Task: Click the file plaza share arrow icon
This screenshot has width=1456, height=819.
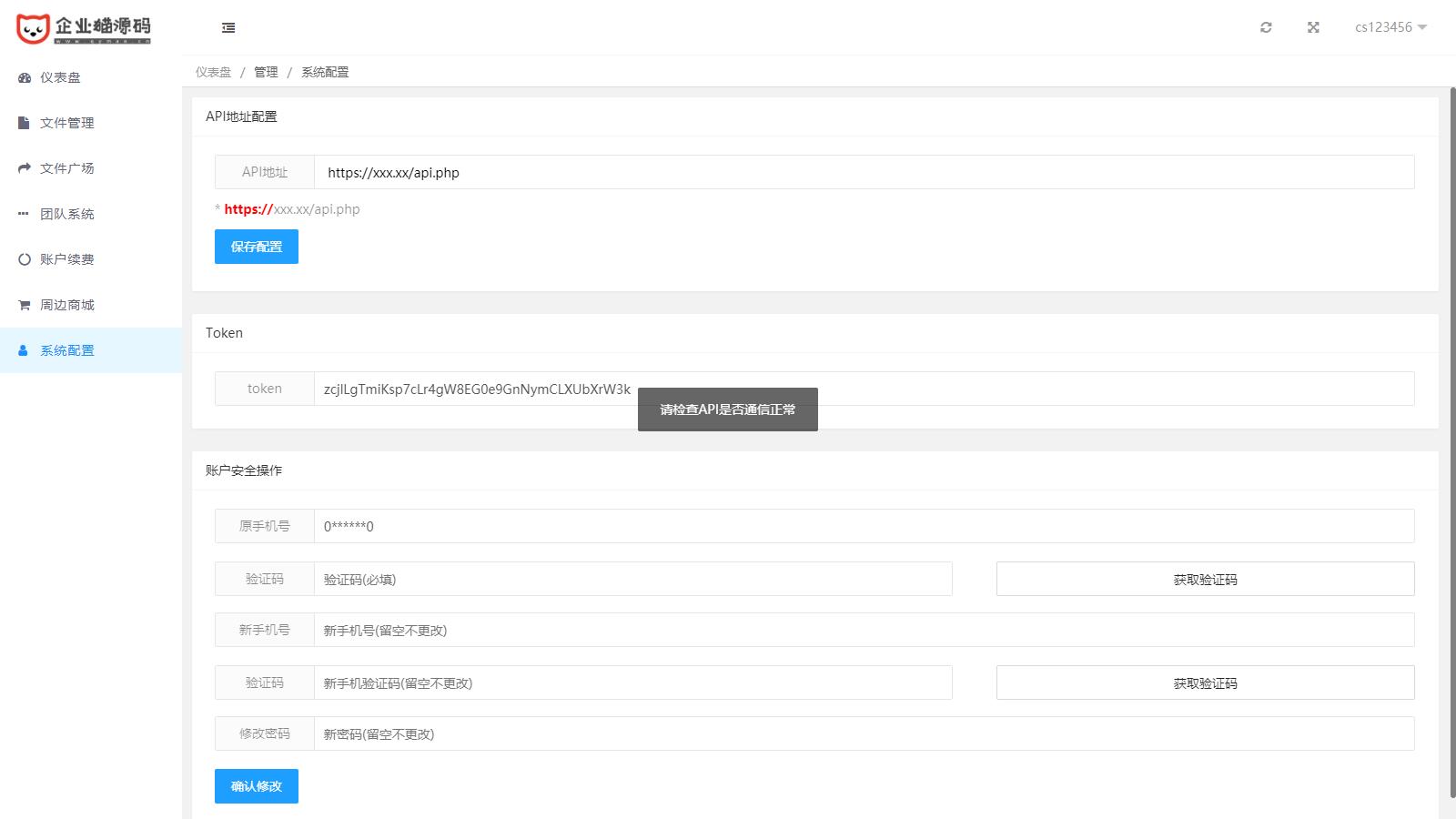Action: [25, 168]
